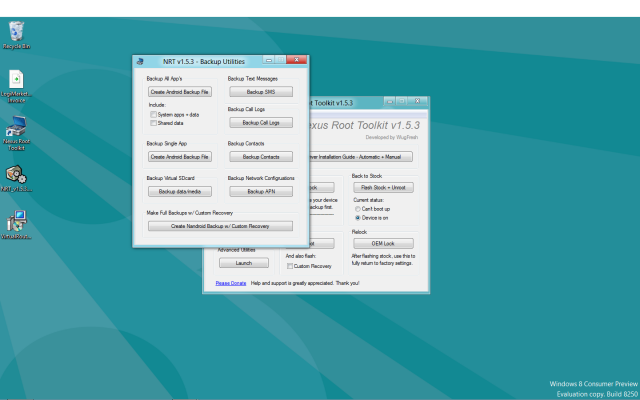Open the Please Donate link
Screen dimensions: 640x400
[x=231, y=283]
